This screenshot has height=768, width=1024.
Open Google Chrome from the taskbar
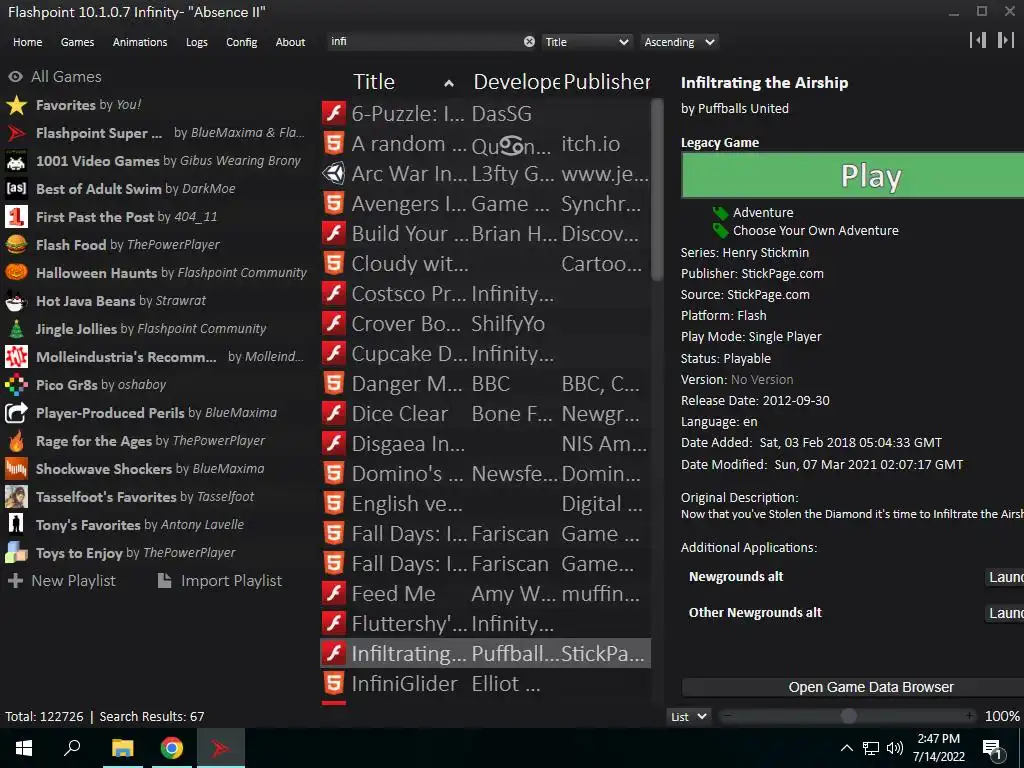[x=171, y=748]
